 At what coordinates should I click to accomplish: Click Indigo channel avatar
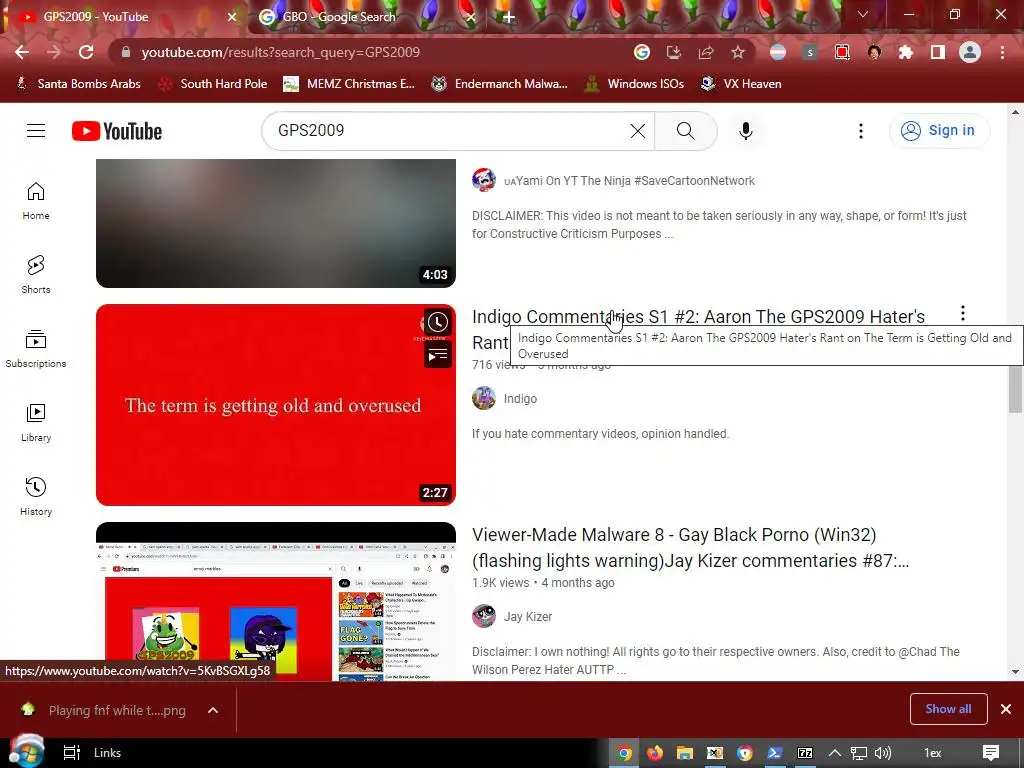[484, 398]
